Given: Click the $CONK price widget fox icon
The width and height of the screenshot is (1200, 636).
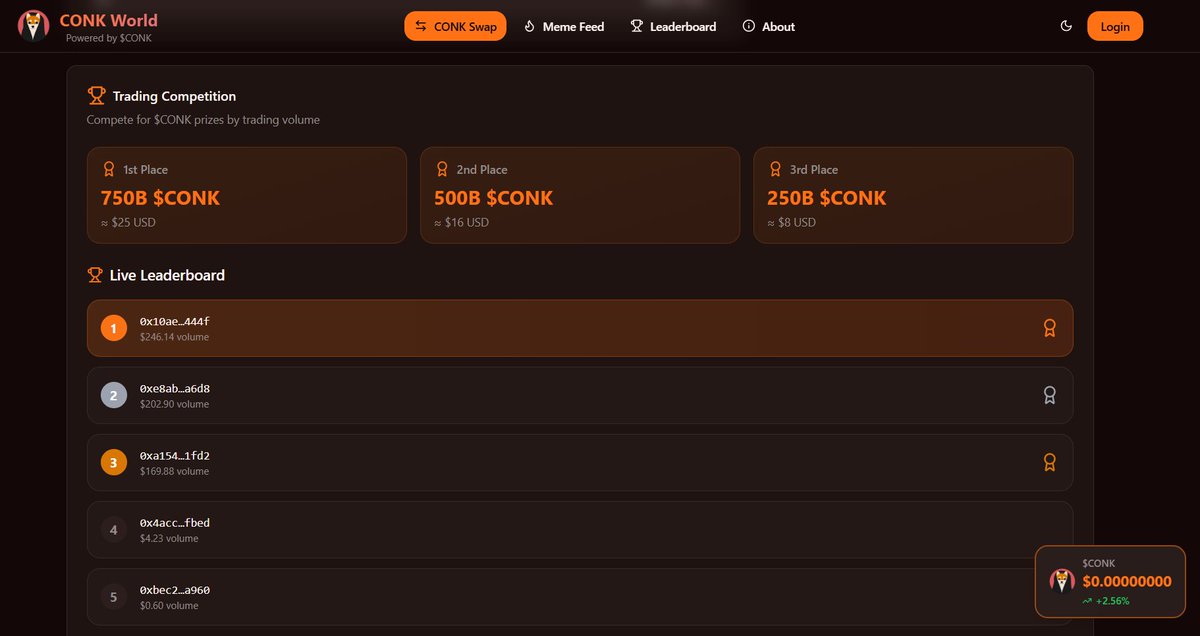Looking at the screenshot, I should pyautogui.click(x=1062, y=581).
